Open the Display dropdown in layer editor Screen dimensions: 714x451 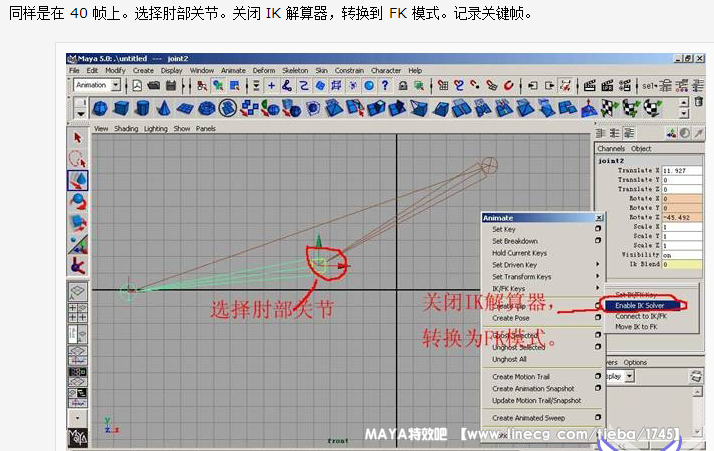[x=629, y=376]
